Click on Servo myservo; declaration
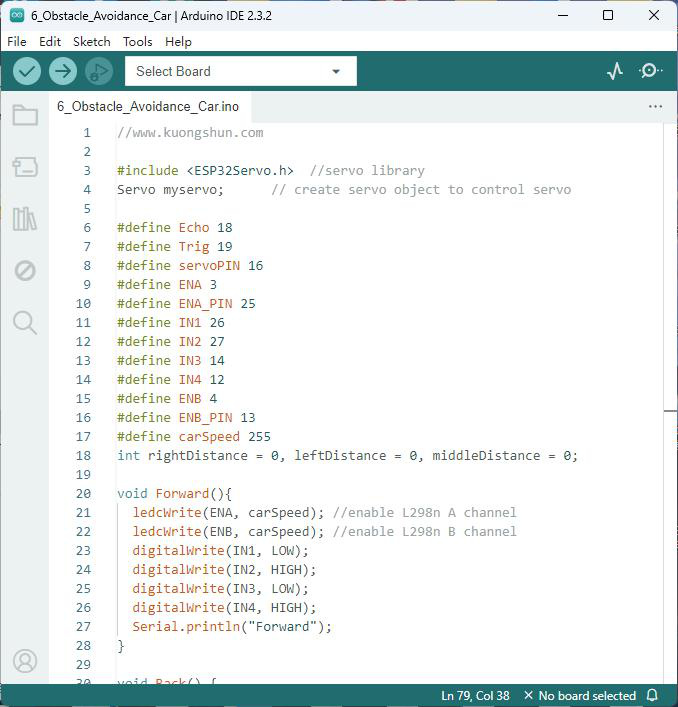678x707 pixels. click(170, 189)
